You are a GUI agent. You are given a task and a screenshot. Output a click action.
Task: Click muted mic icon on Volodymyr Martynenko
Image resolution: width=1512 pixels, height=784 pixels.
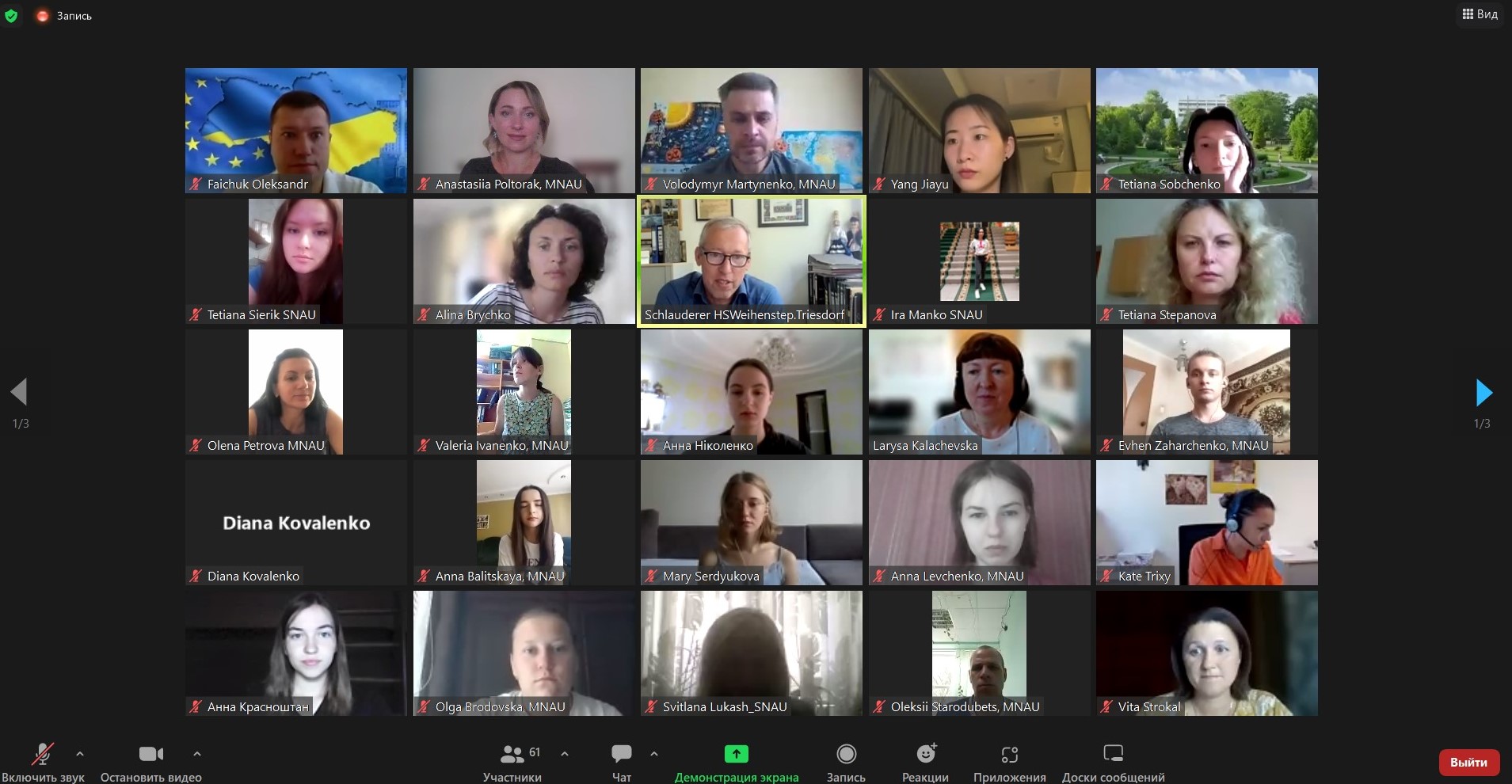click(651, 184)
